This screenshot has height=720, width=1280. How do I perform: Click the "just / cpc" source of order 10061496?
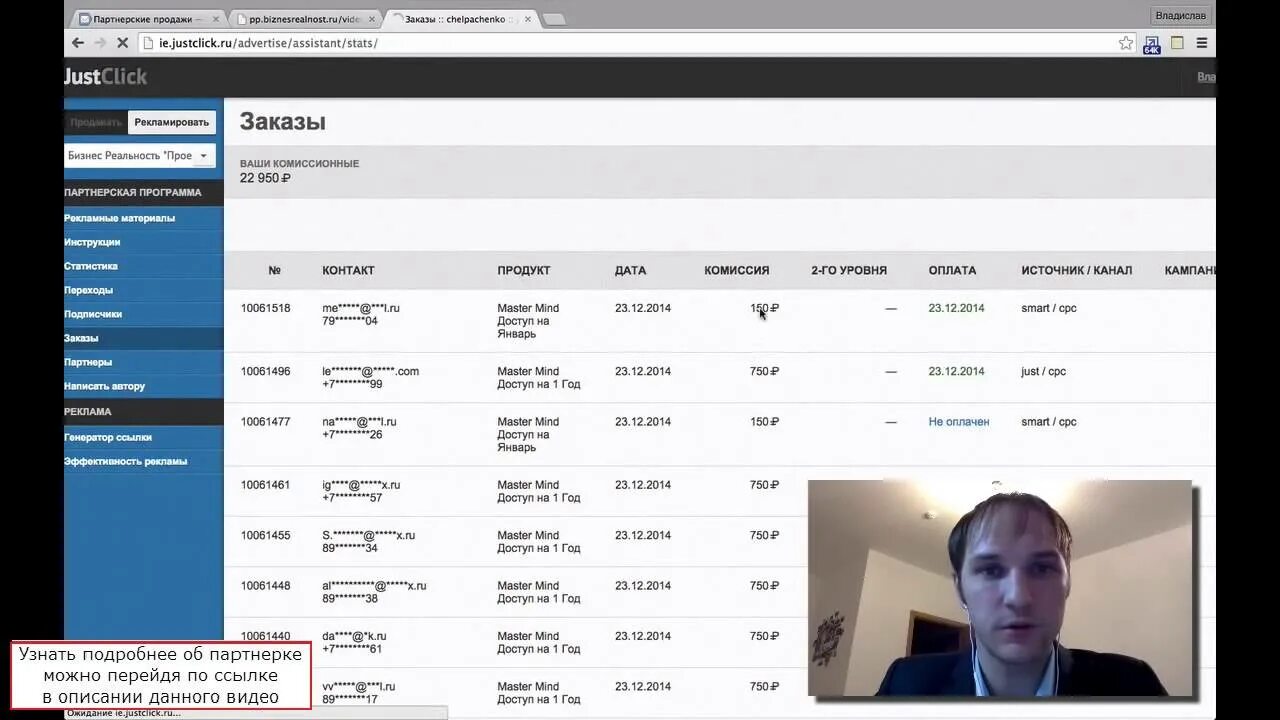pos(1044,371)
